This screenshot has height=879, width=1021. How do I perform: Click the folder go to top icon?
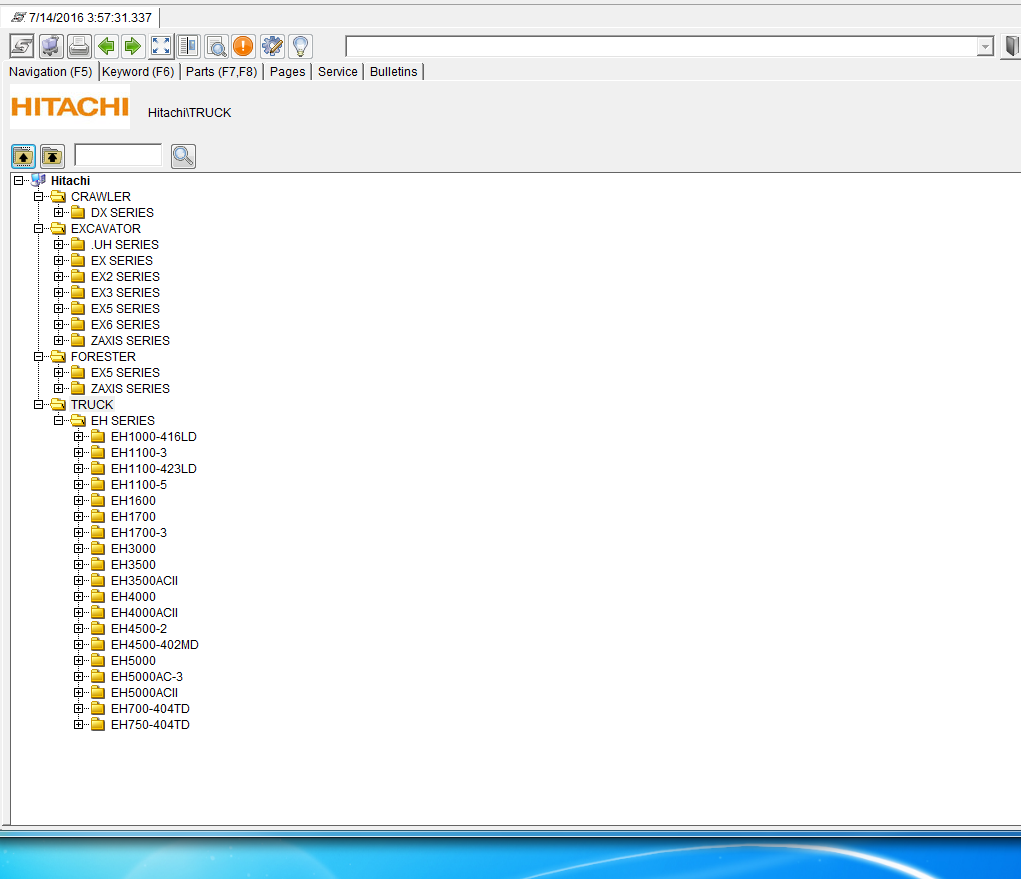point(52,156)
